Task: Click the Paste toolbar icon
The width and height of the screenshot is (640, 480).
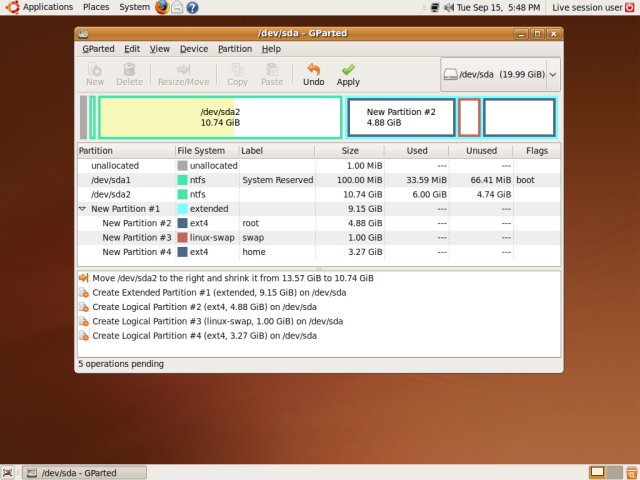Action: 272,70
